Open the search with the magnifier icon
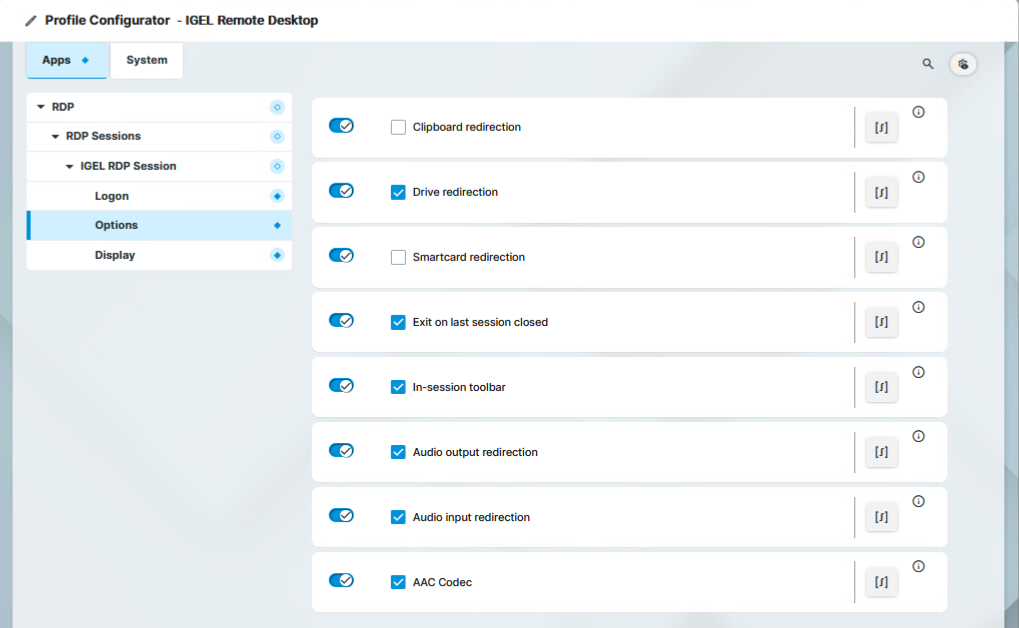The image size is (1019, 628). pos(927,63)
